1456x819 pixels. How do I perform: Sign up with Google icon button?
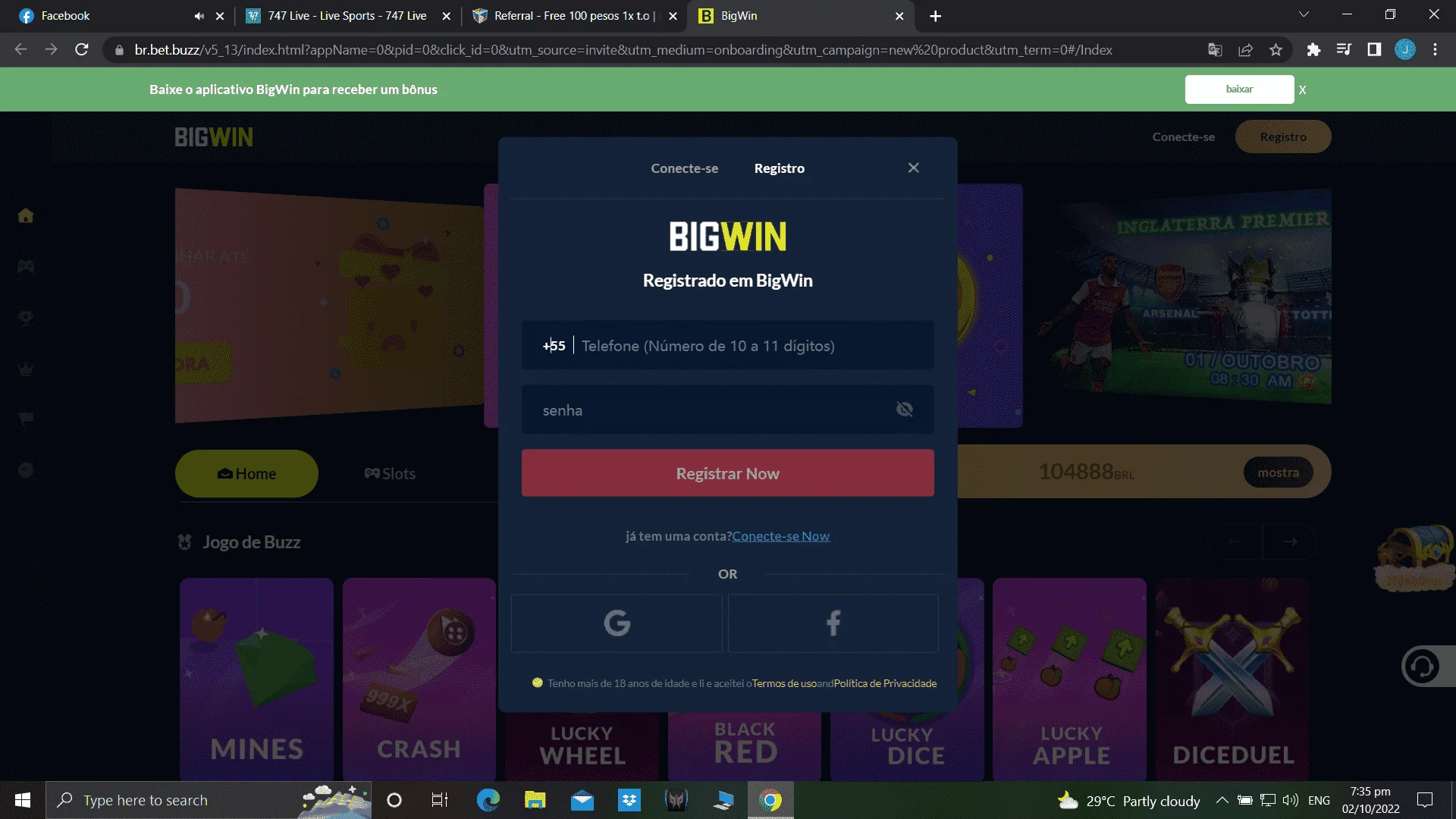click(617, 623)
